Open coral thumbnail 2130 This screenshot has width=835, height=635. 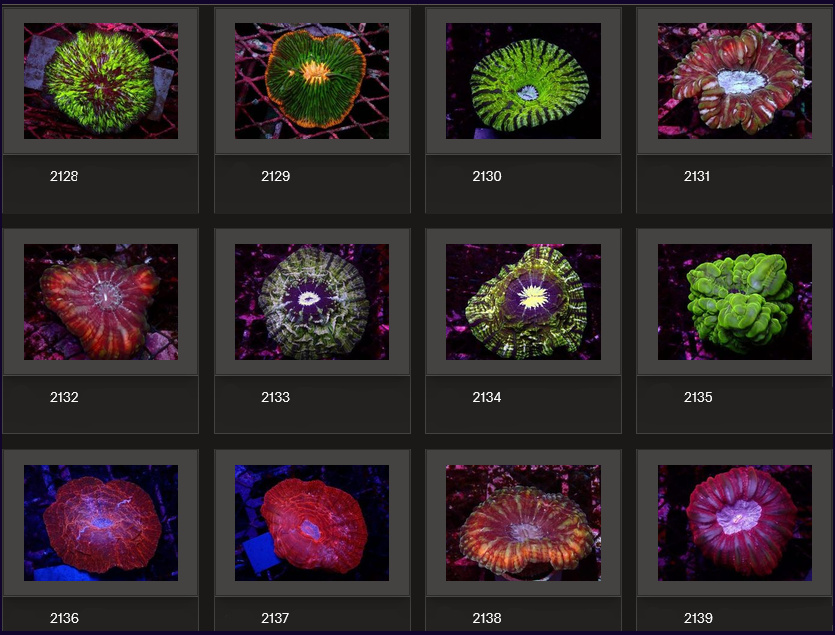(523, 81)
